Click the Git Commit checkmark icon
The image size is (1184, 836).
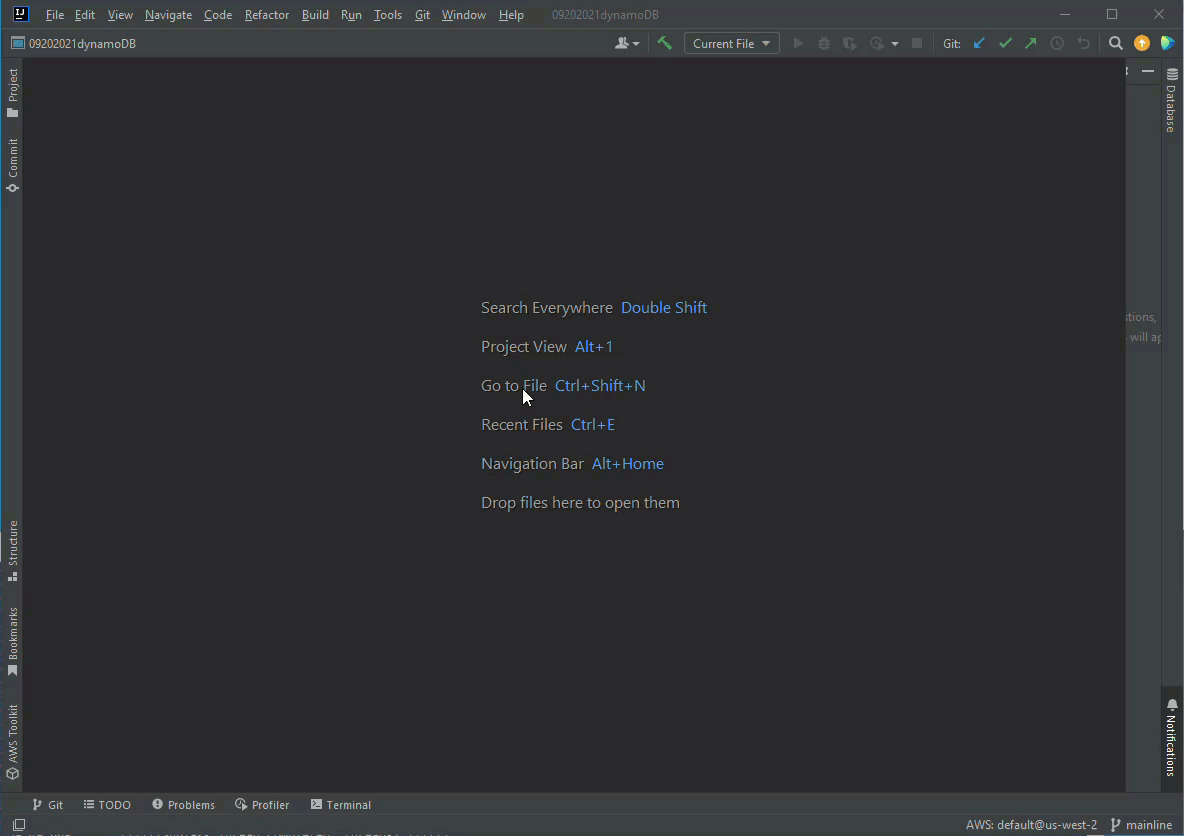(1005, 43)
